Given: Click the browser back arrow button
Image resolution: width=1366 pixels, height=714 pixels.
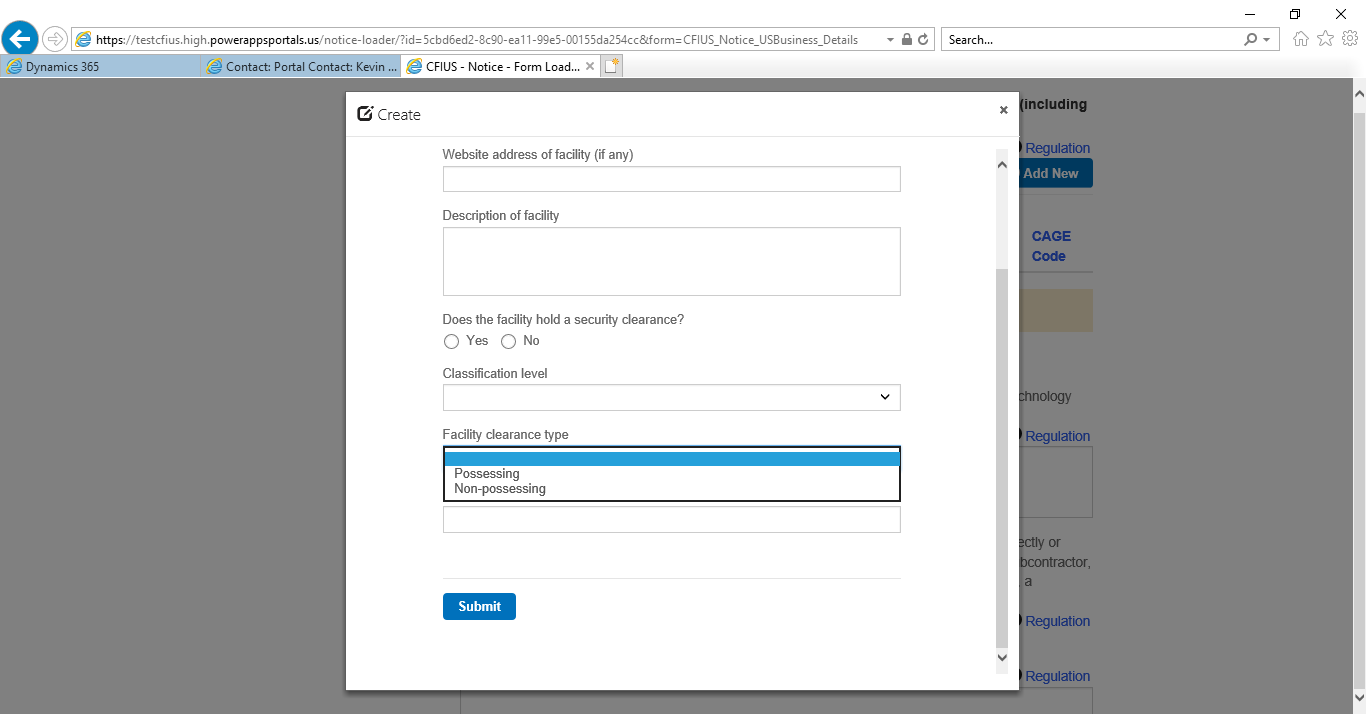Looking at the screenshot, I should point(20,39).
